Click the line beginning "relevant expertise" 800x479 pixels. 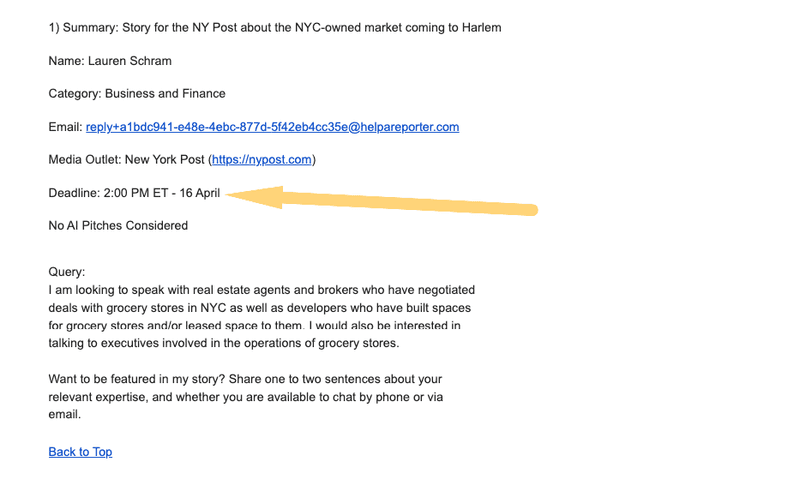(x=246, y=397)
